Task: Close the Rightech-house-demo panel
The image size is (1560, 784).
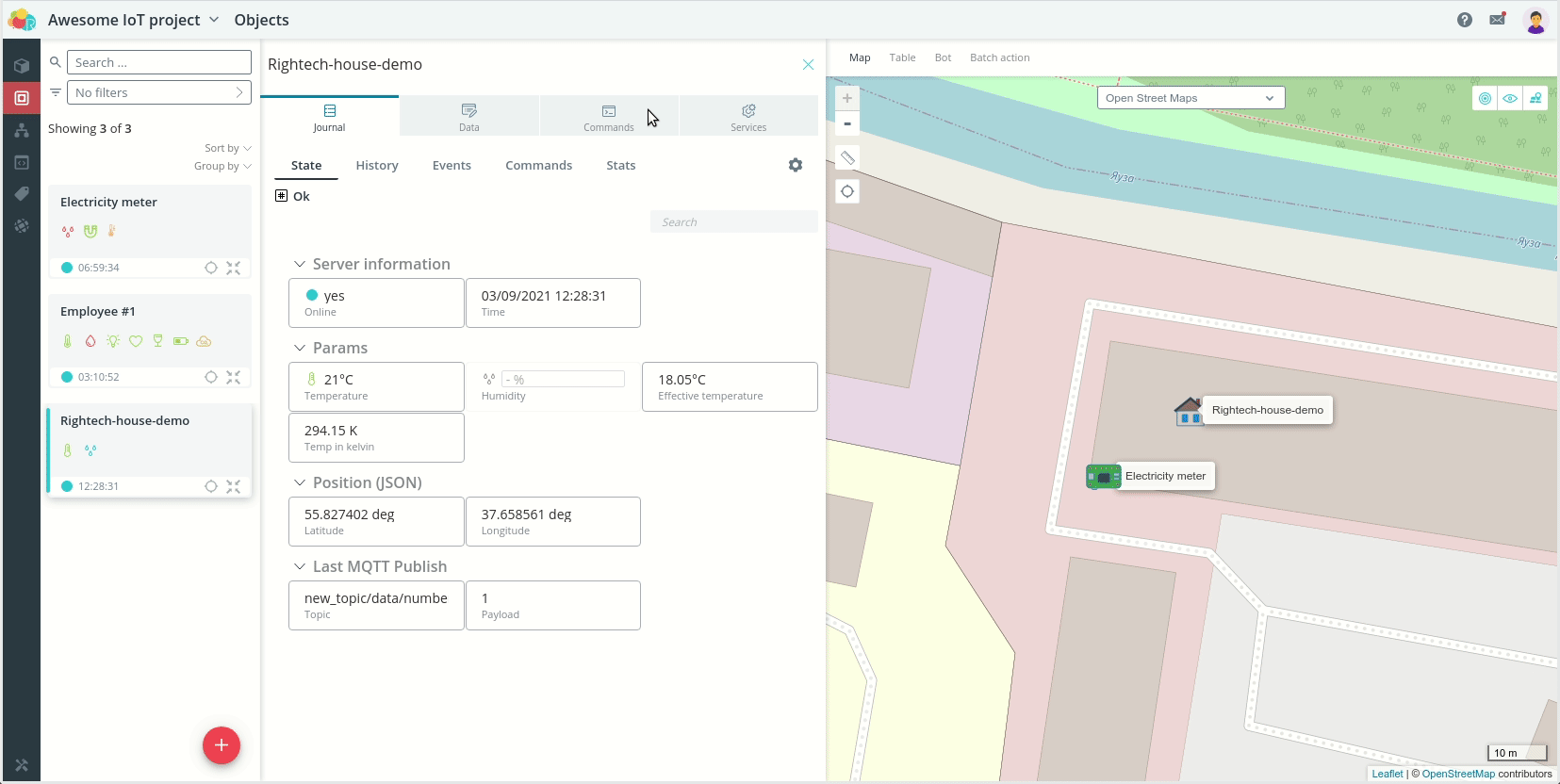Action: click(x=808, y=65)
